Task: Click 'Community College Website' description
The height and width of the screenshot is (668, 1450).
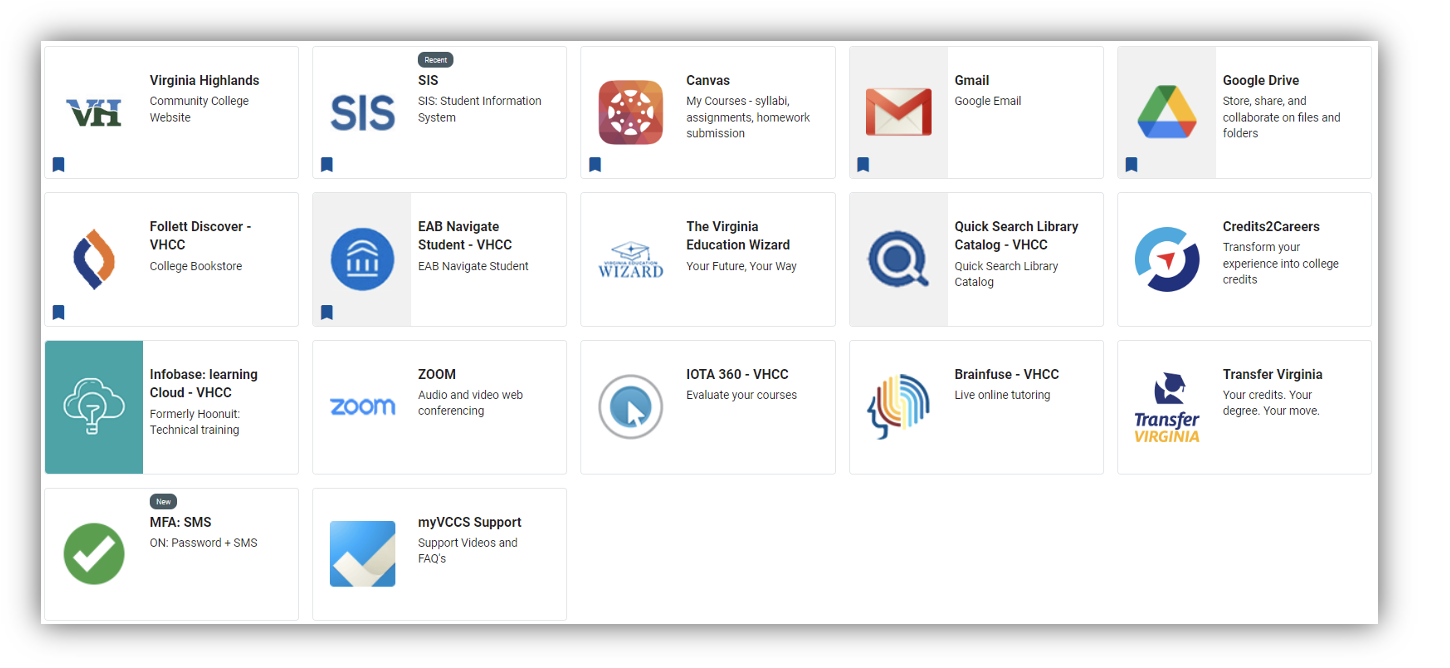Action: [x=199, y=109]
